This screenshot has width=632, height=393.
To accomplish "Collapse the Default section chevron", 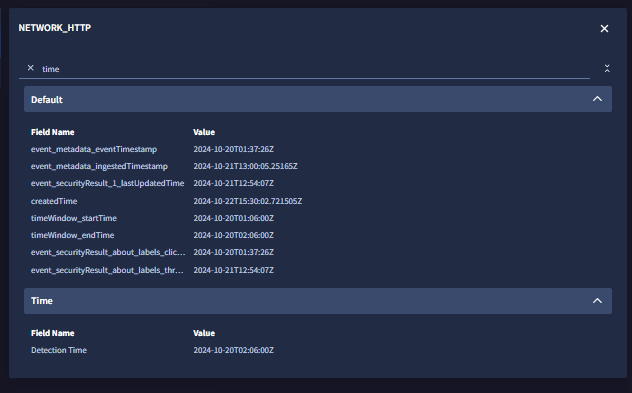I will (597, 99).
